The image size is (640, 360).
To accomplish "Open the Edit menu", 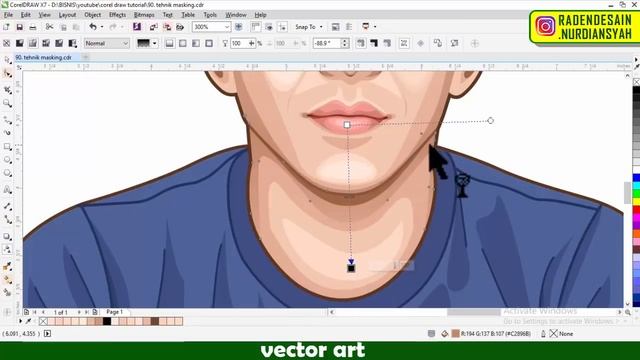I will pyautogui.click(x=26, y=15).
